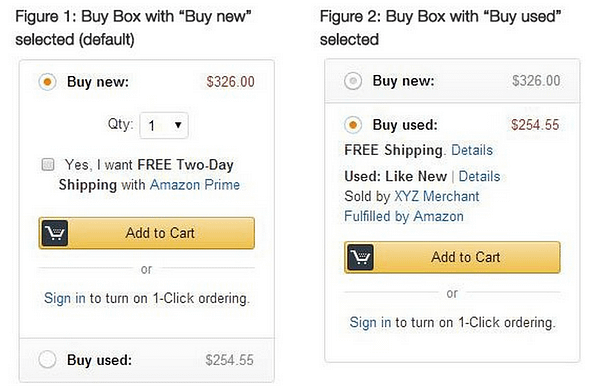The width and height of the screenshot is (591, 391).
Task: Click the Fulfilled by Amazon link
Action: pos(404,216)
